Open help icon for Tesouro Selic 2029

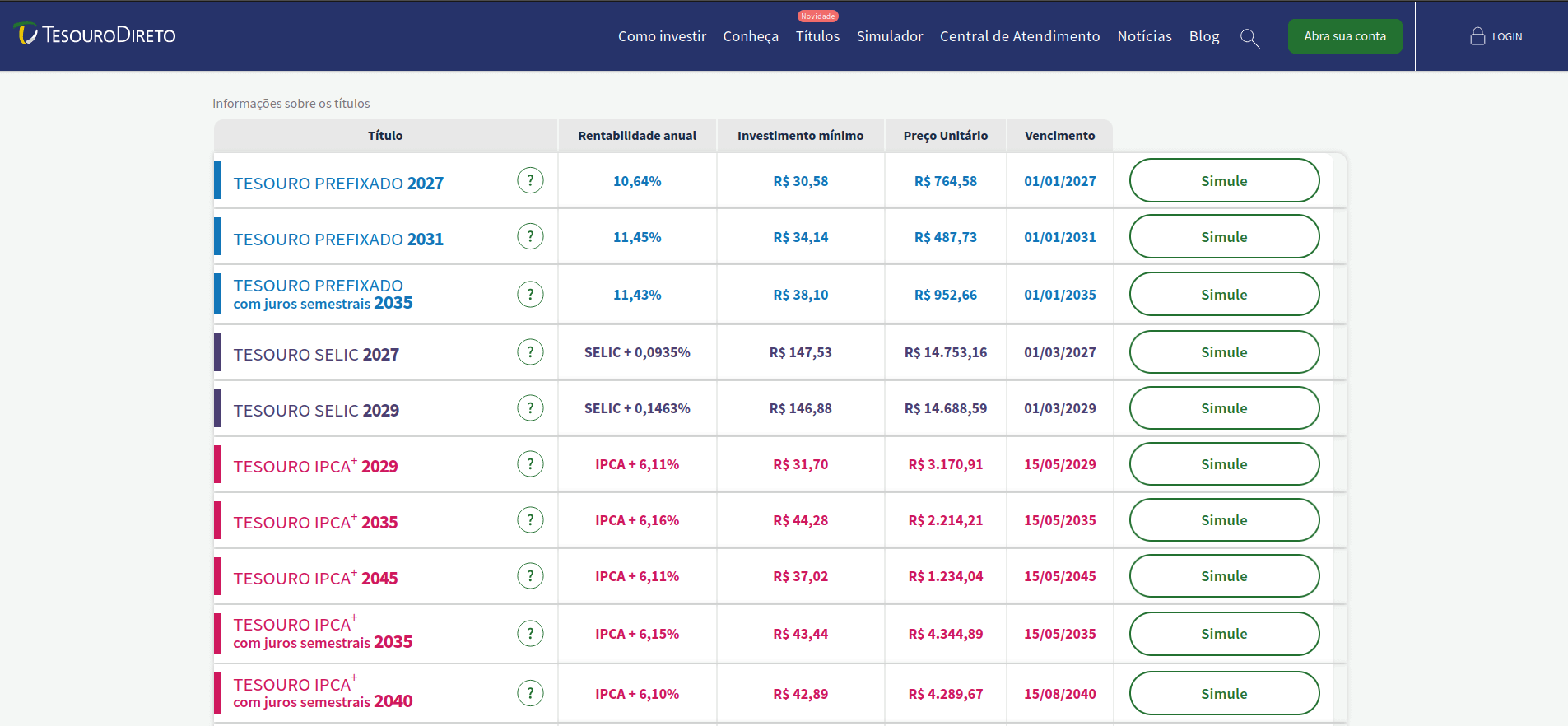tap(530, 407)
